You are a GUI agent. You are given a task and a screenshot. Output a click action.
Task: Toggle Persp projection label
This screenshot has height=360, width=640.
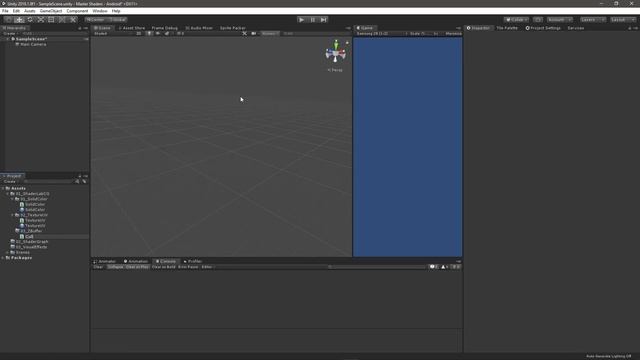335,70
